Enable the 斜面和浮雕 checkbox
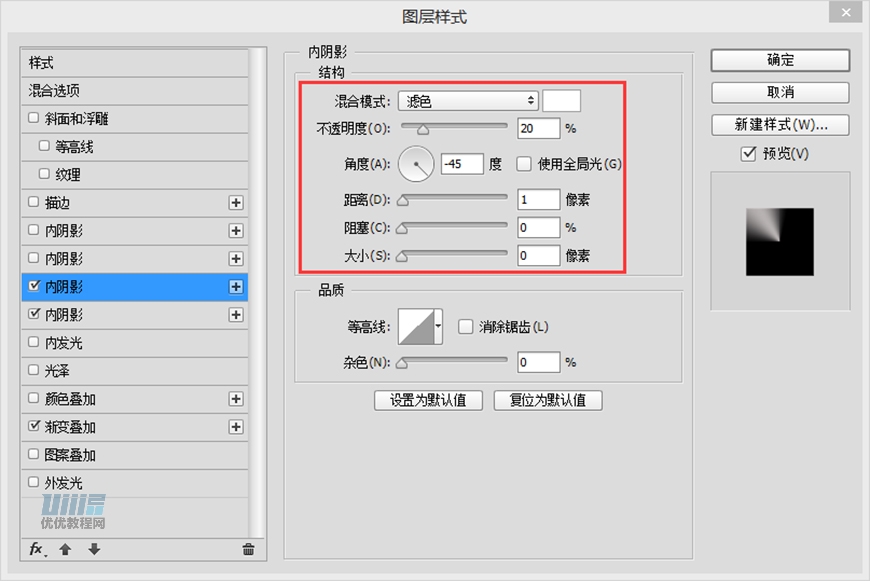The image size is (870, 581). [x=33, y=118]
